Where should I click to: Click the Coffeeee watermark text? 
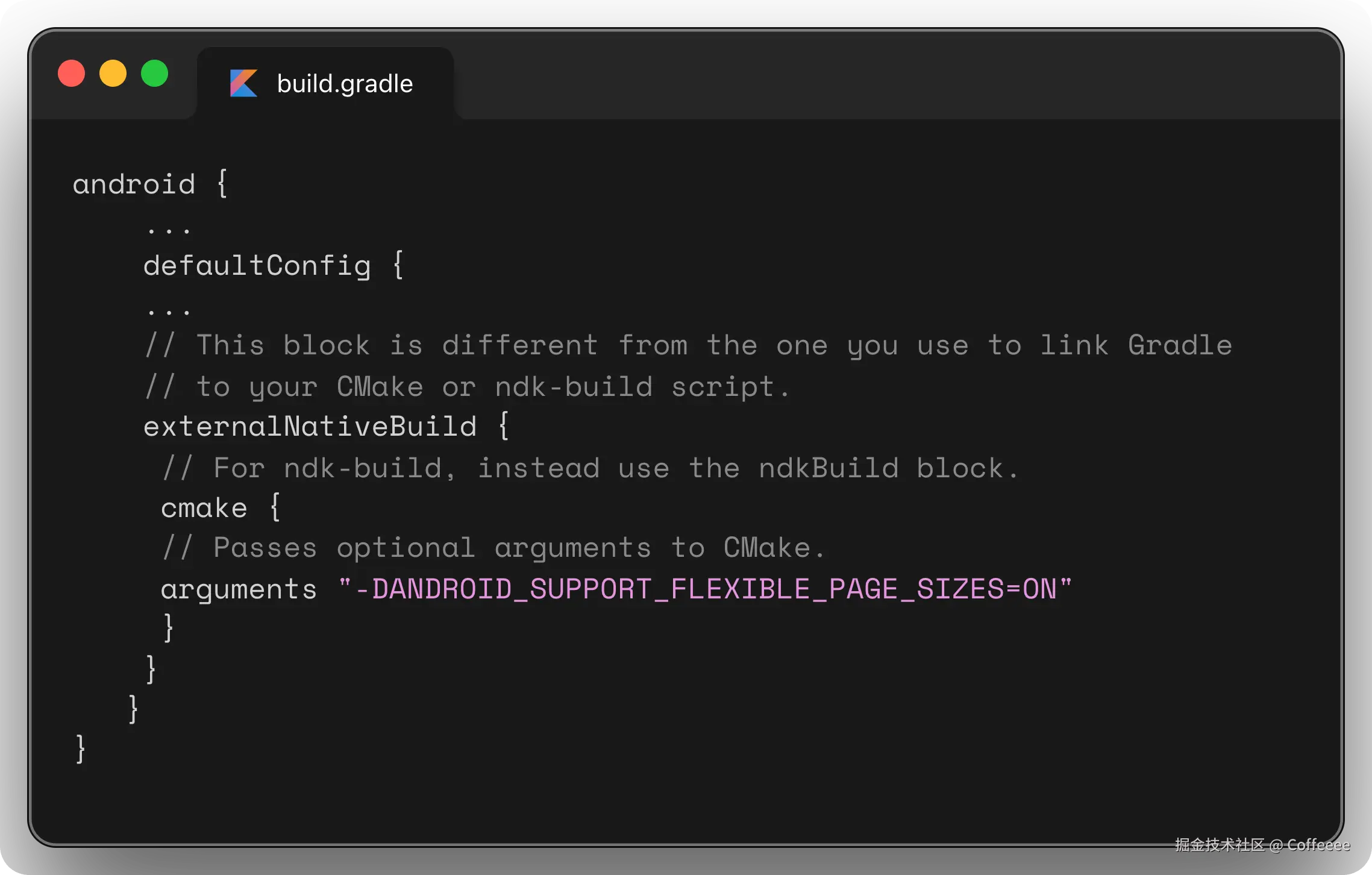(x=1318, y=845)
